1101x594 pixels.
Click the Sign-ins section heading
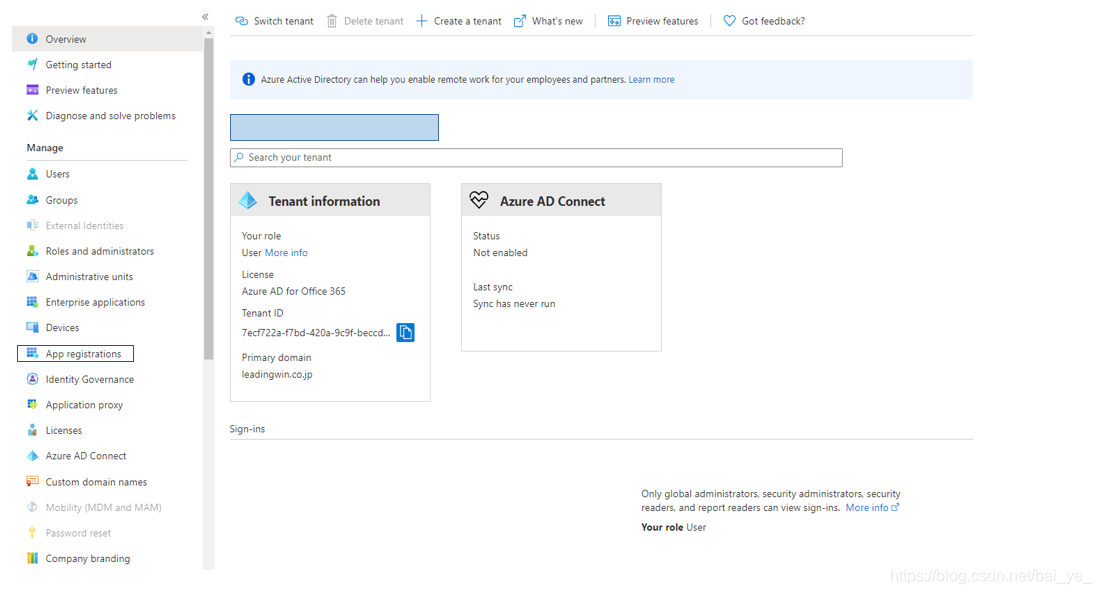tap(247, 429)
